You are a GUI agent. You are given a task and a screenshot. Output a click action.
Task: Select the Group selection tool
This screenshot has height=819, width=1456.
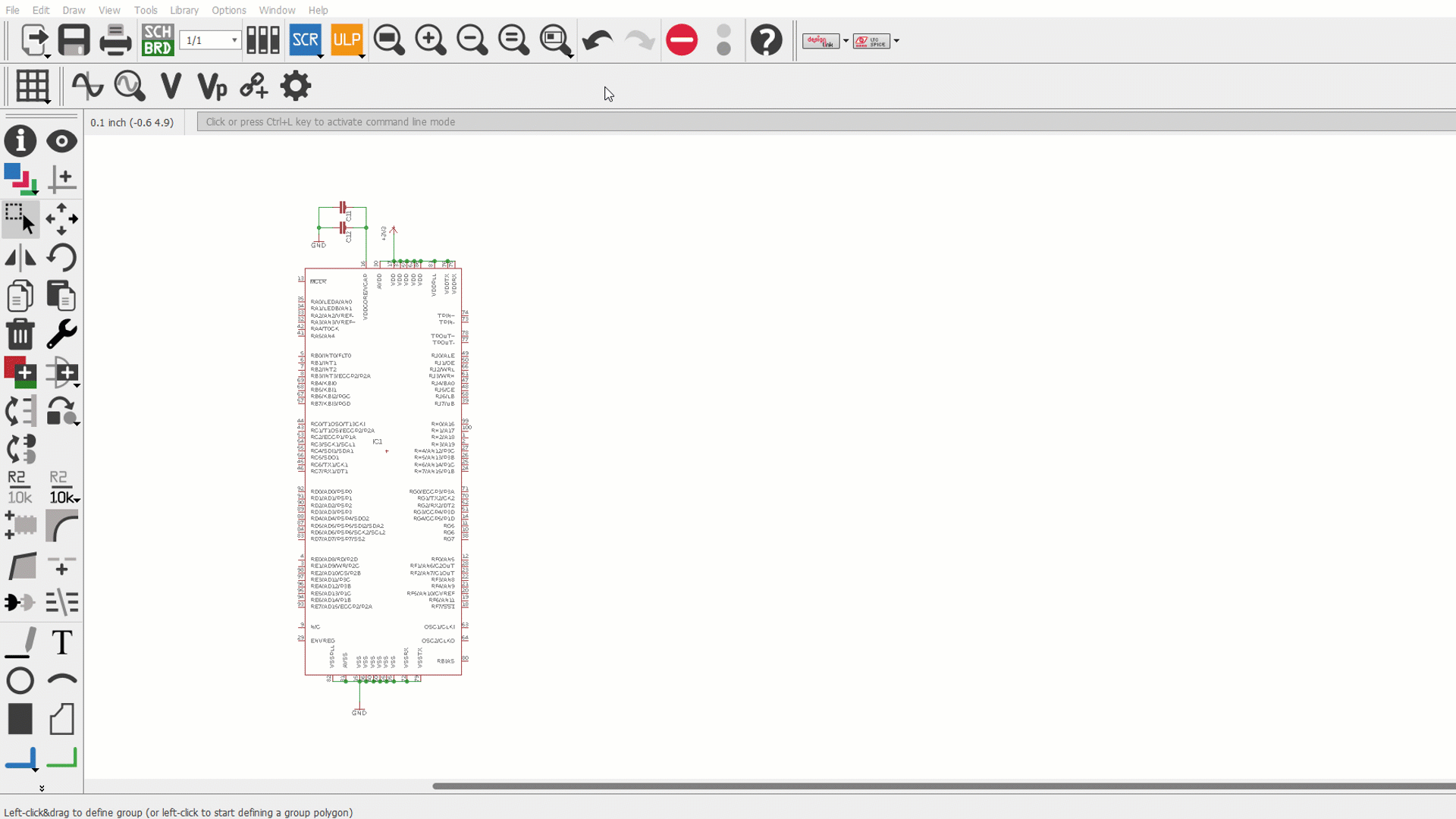click(20, 218)
